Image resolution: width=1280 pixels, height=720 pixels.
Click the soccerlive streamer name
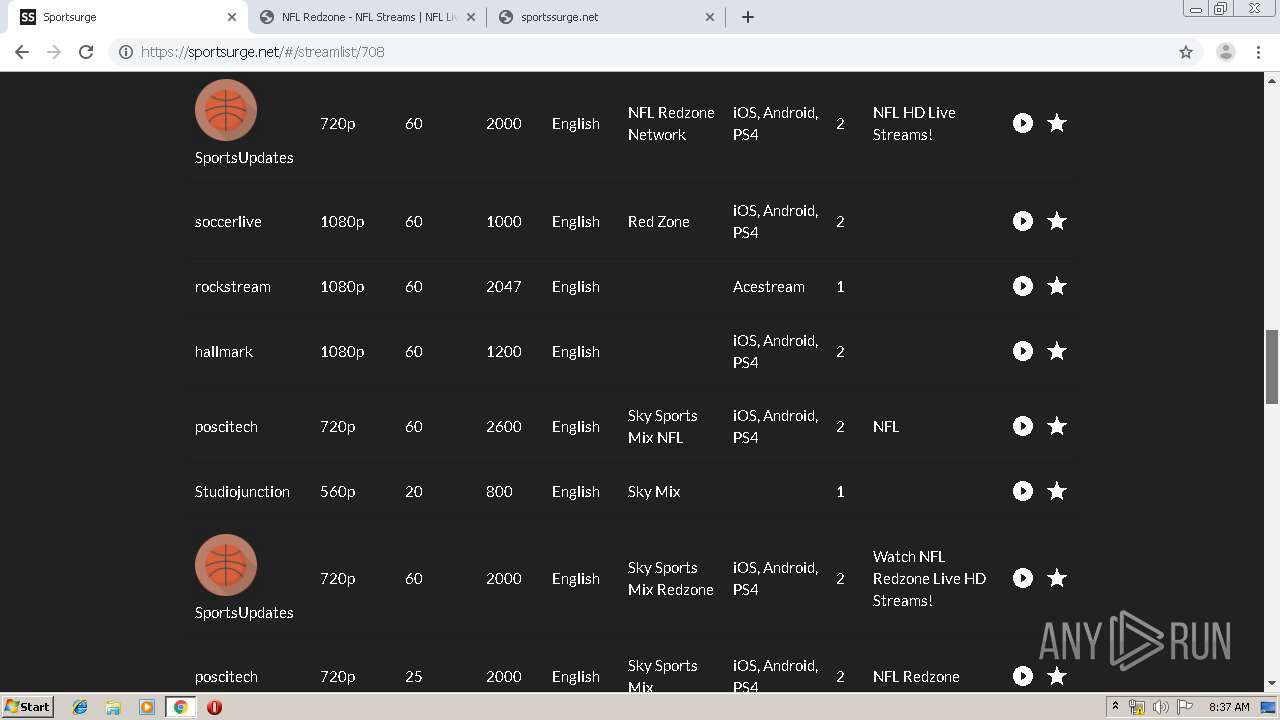tap(228, 222)
